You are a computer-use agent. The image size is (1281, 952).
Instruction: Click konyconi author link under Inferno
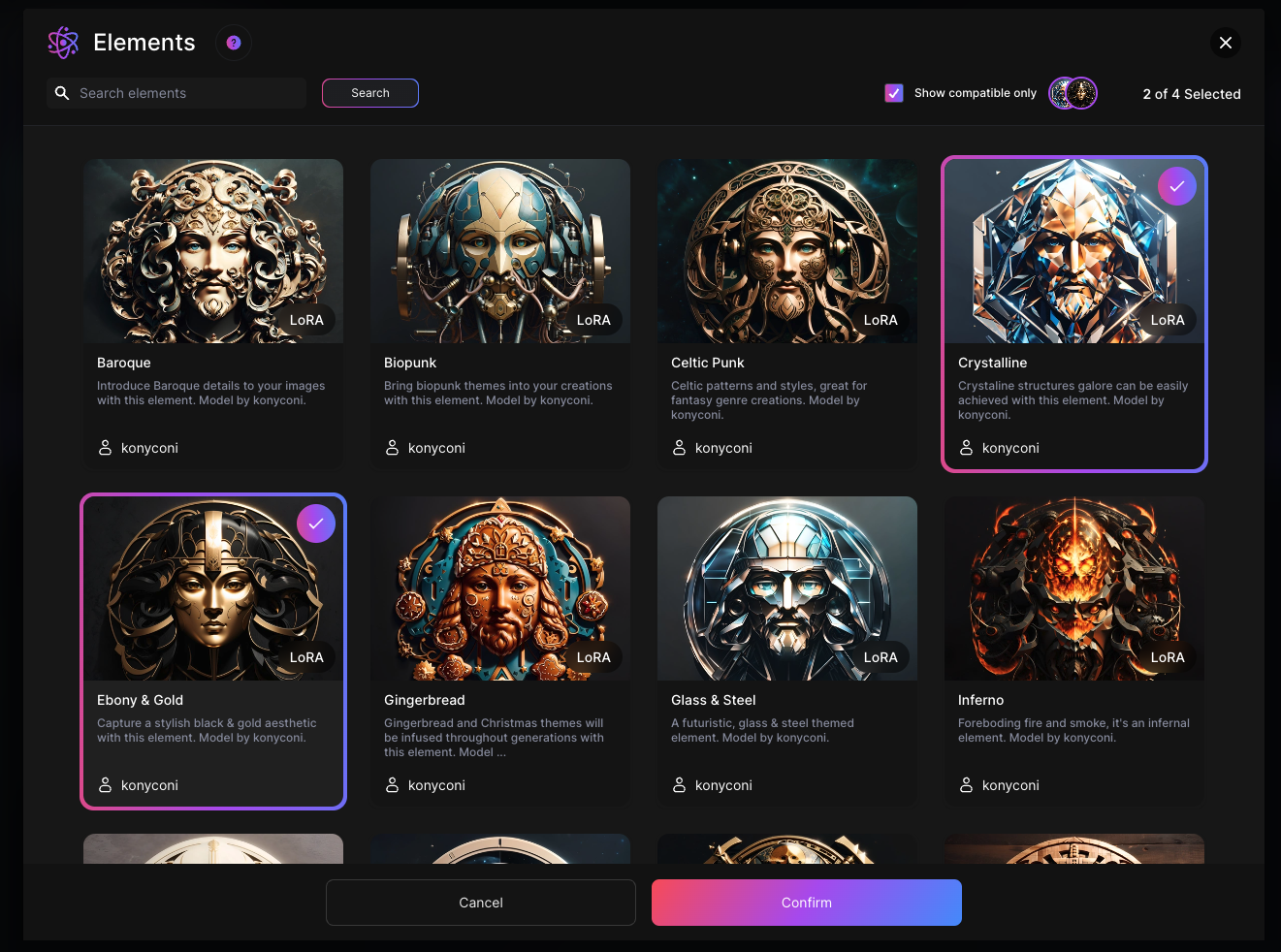(x=1010, y=785)
